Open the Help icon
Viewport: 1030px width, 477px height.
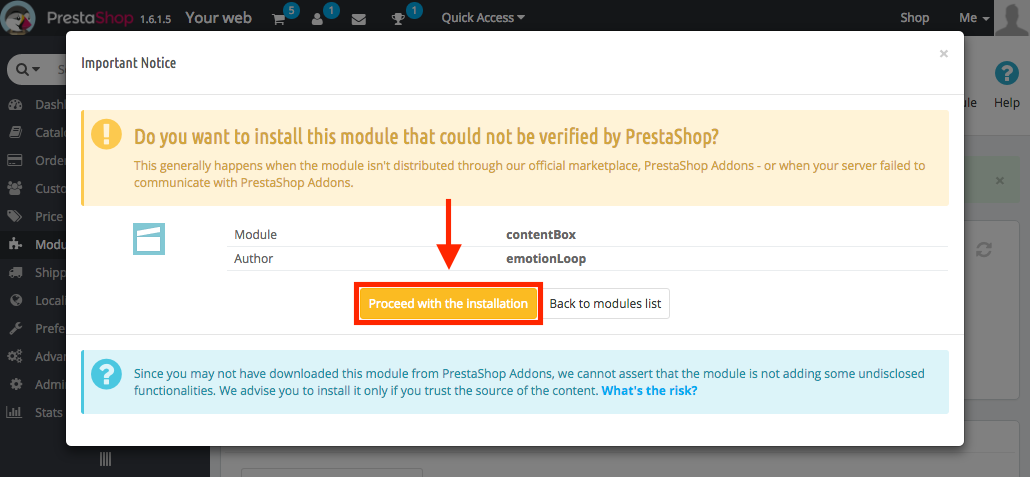point(1006,74)
